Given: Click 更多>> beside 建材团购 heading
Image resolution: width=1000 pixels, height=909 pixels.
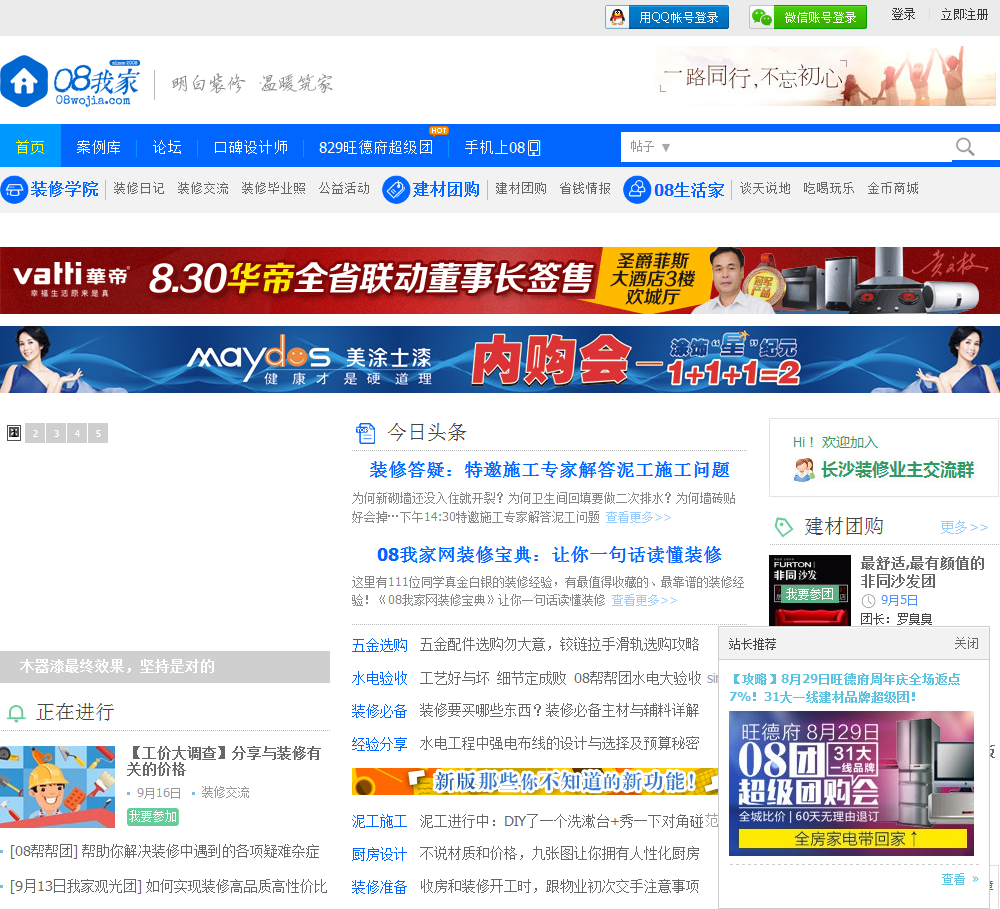Looking at the screenshot, I should pyautogui.click(x=964, y=527).
